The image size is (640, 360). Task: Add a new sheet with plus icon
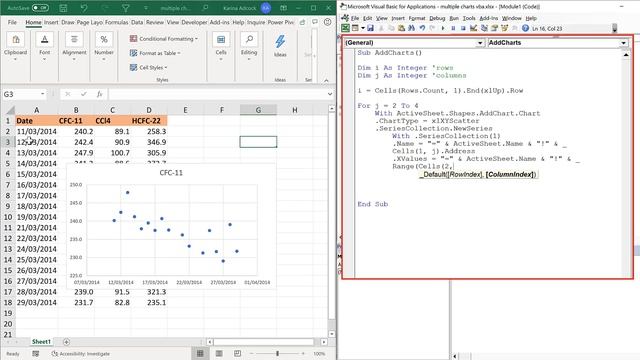pyautogui.click(x=67, y=342)
